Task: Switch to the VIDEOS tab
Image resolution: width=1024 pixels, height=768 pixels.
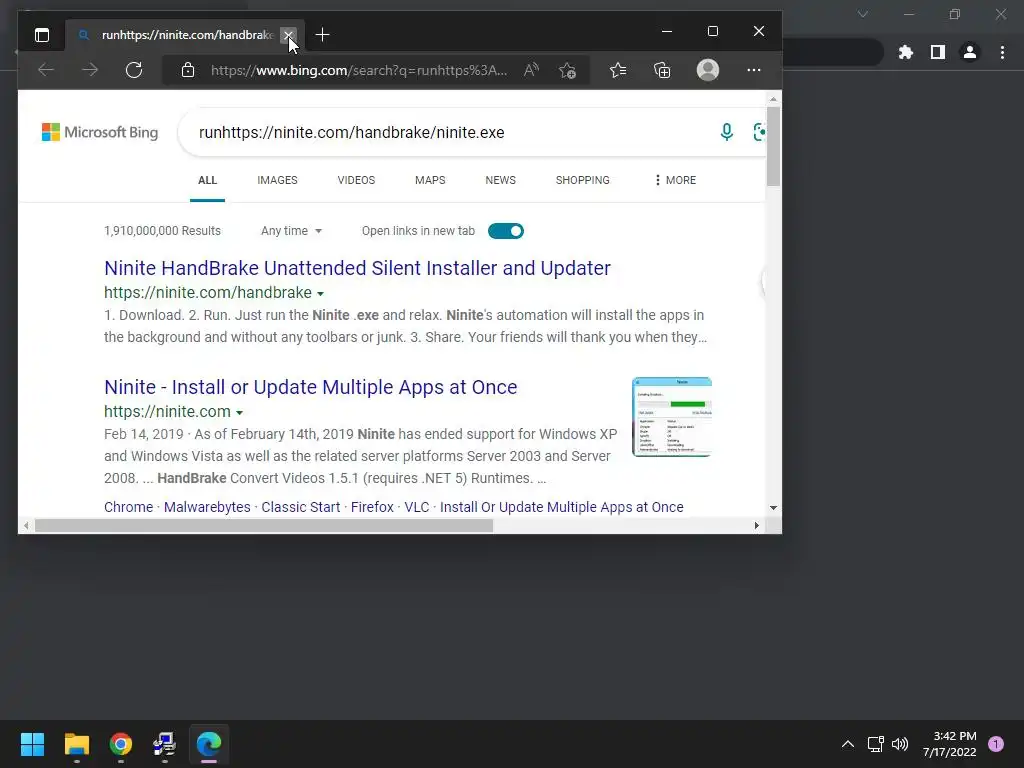Action: click(356, 180)
